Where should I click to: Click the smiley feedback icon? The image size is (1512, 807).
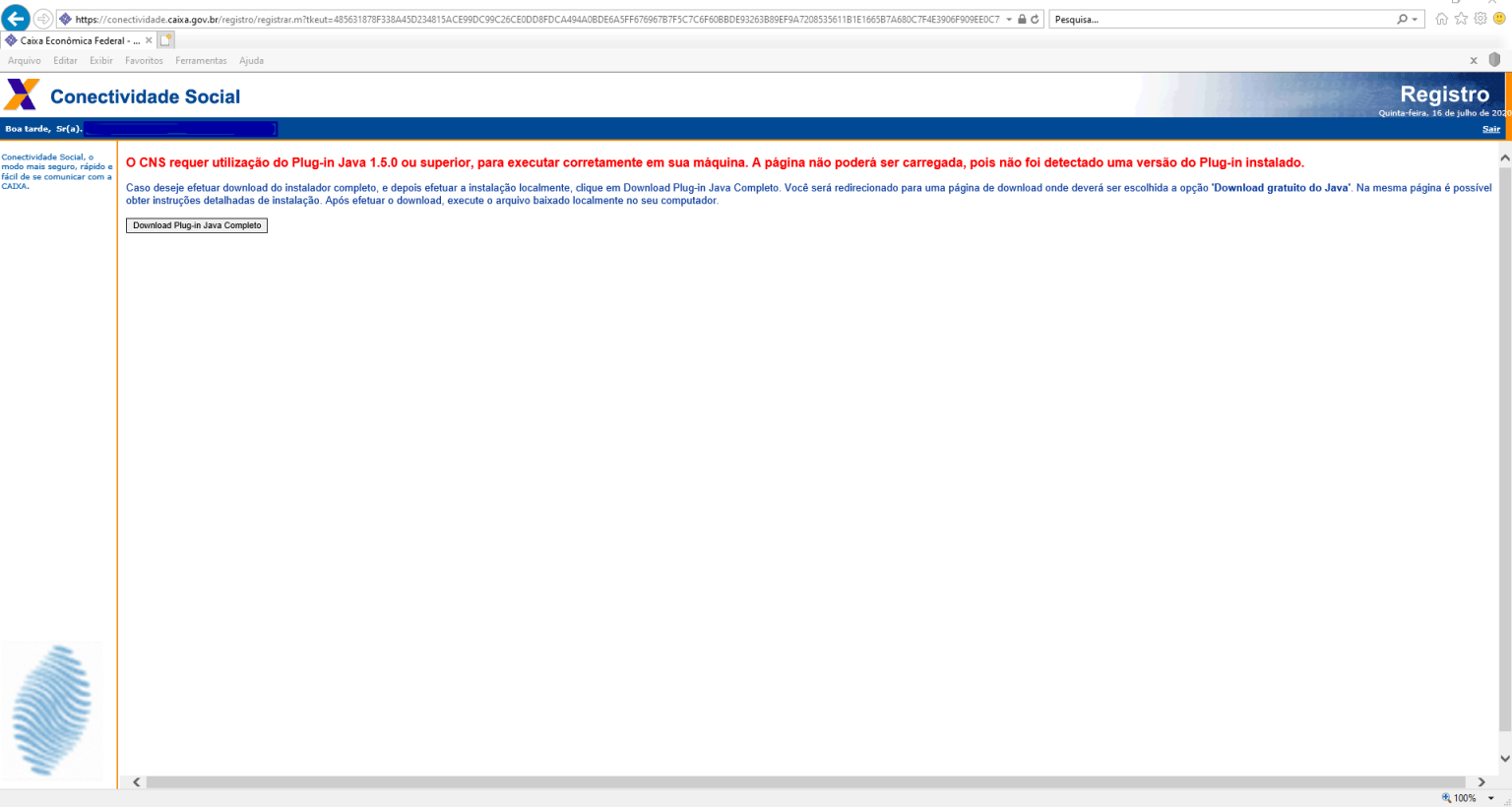tap(1500, 18)
